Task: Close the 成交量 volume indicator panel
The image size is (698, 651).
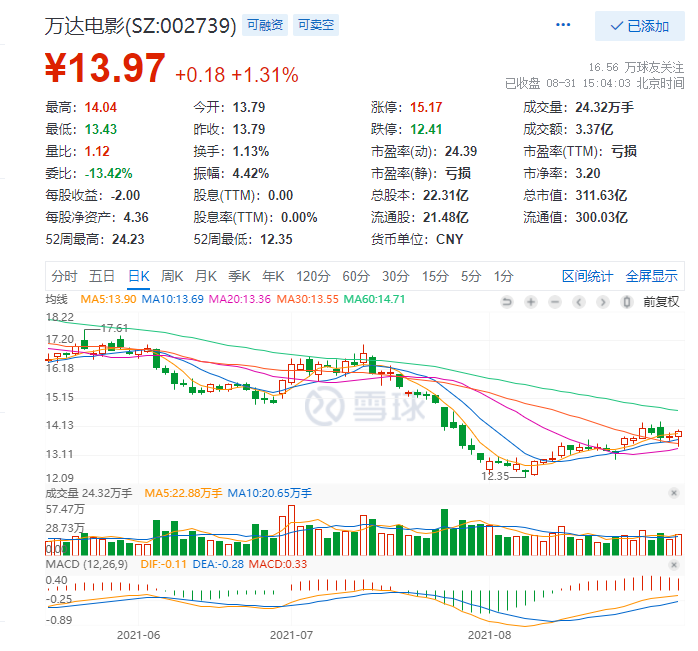Action: [674, 493]
